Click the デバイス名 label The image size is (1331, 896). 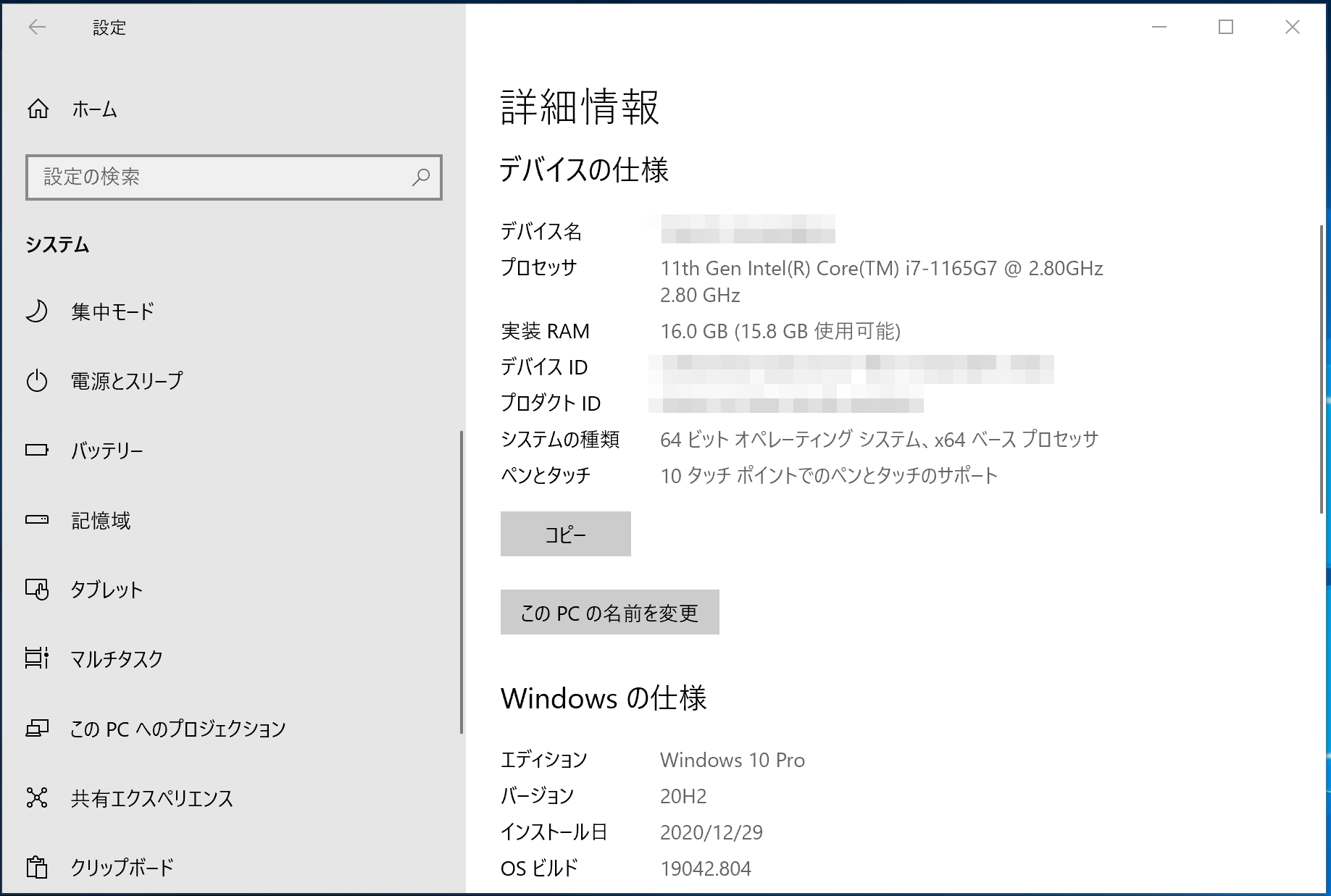tap(541, 232)
